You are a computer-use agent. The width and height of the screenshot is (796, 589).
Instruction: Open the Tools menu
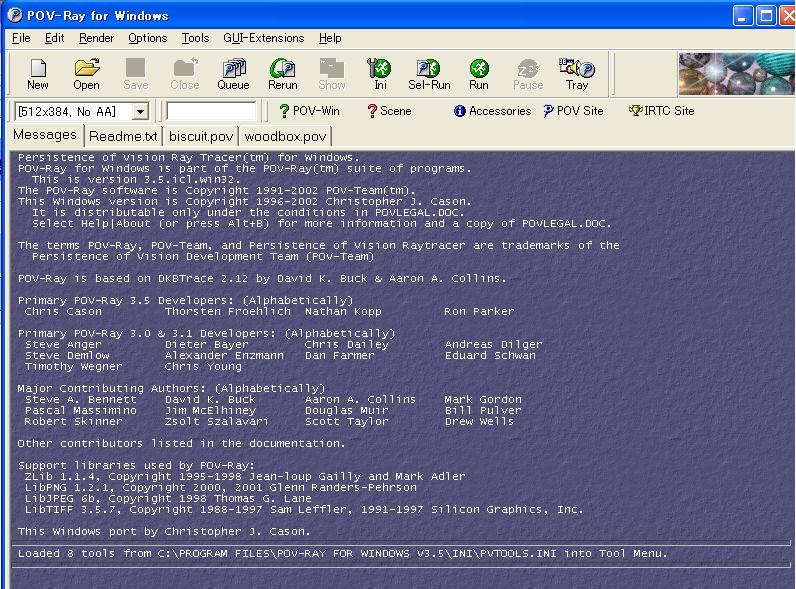[195, 38]
